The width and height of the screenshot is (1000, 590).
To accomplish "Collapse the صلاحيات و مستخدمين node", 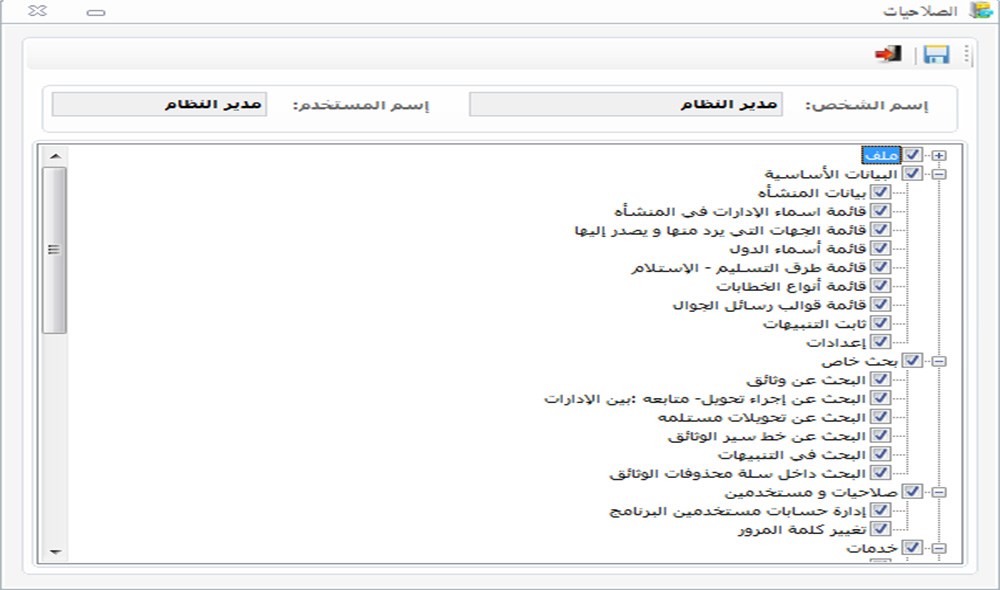I will click(938, 492).
